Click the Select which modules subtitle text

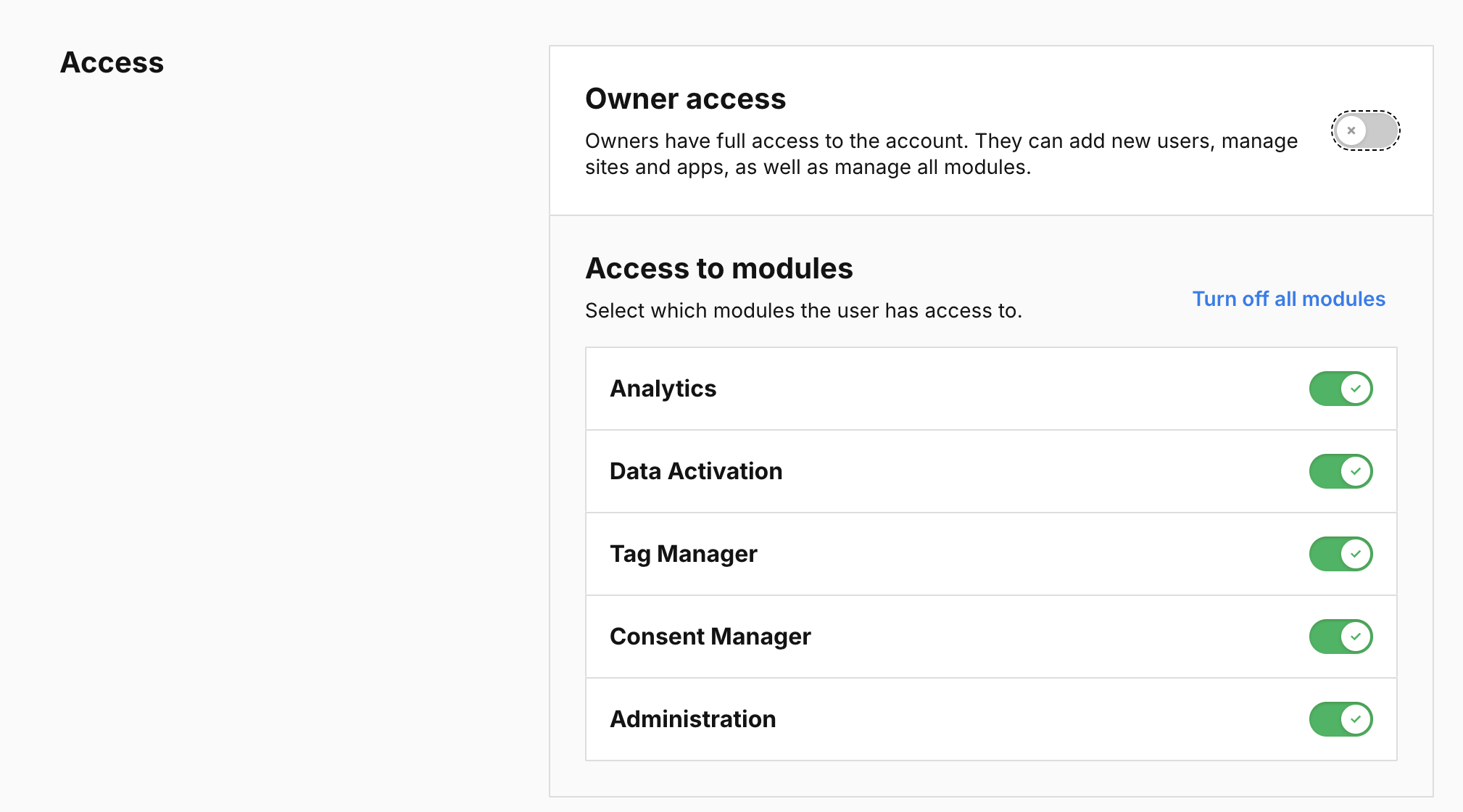click(x=803, y=310)
